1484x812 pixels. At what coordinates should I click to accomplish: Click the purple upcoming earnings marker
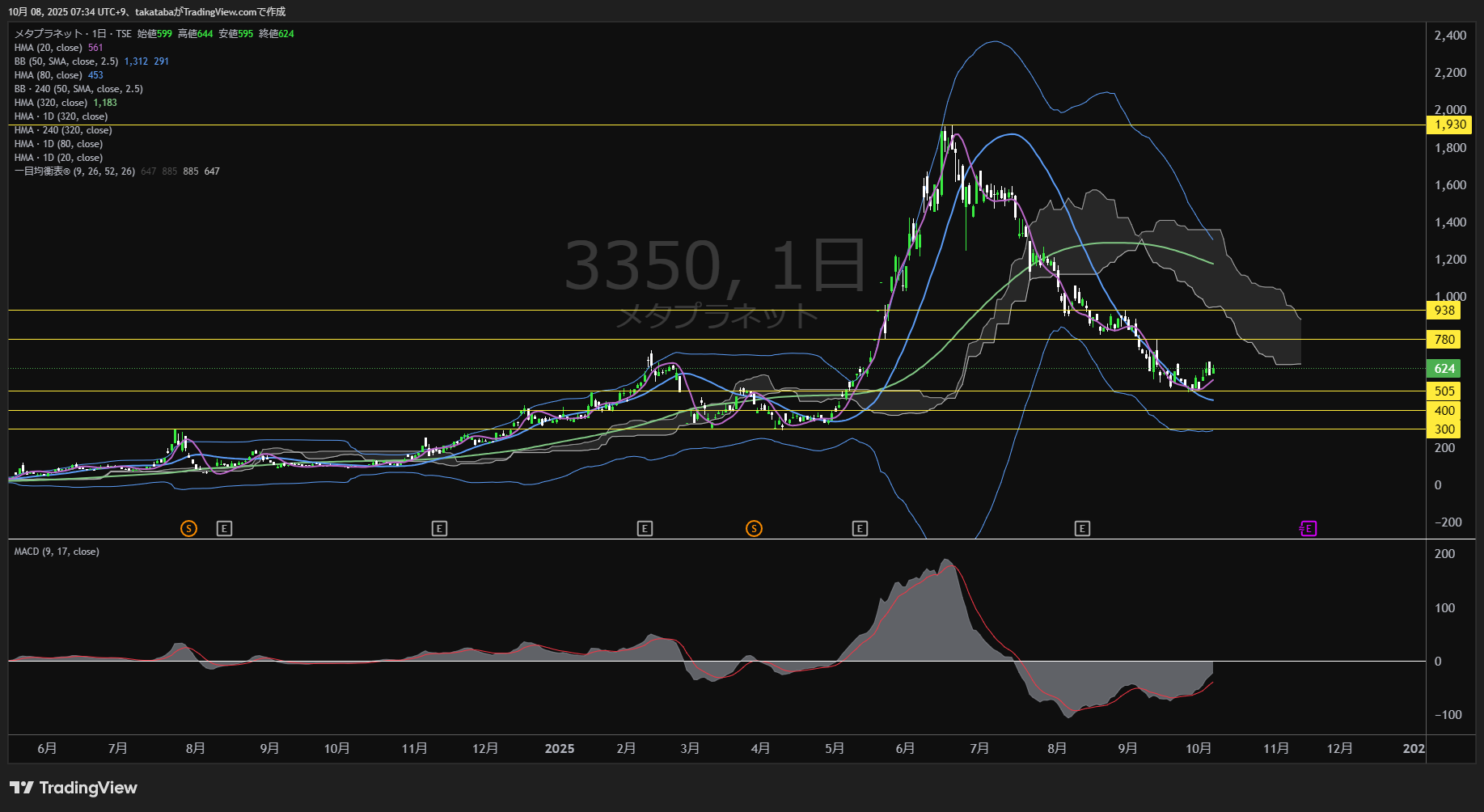click(x=1308, y=529)
